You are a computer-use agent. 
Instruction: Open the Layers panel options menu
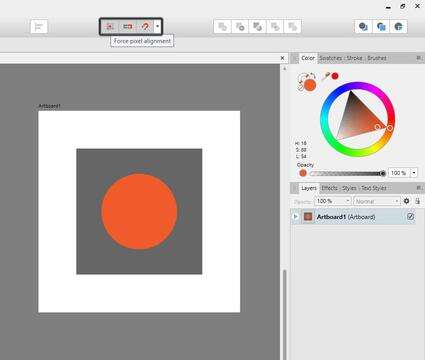[419, 188]
